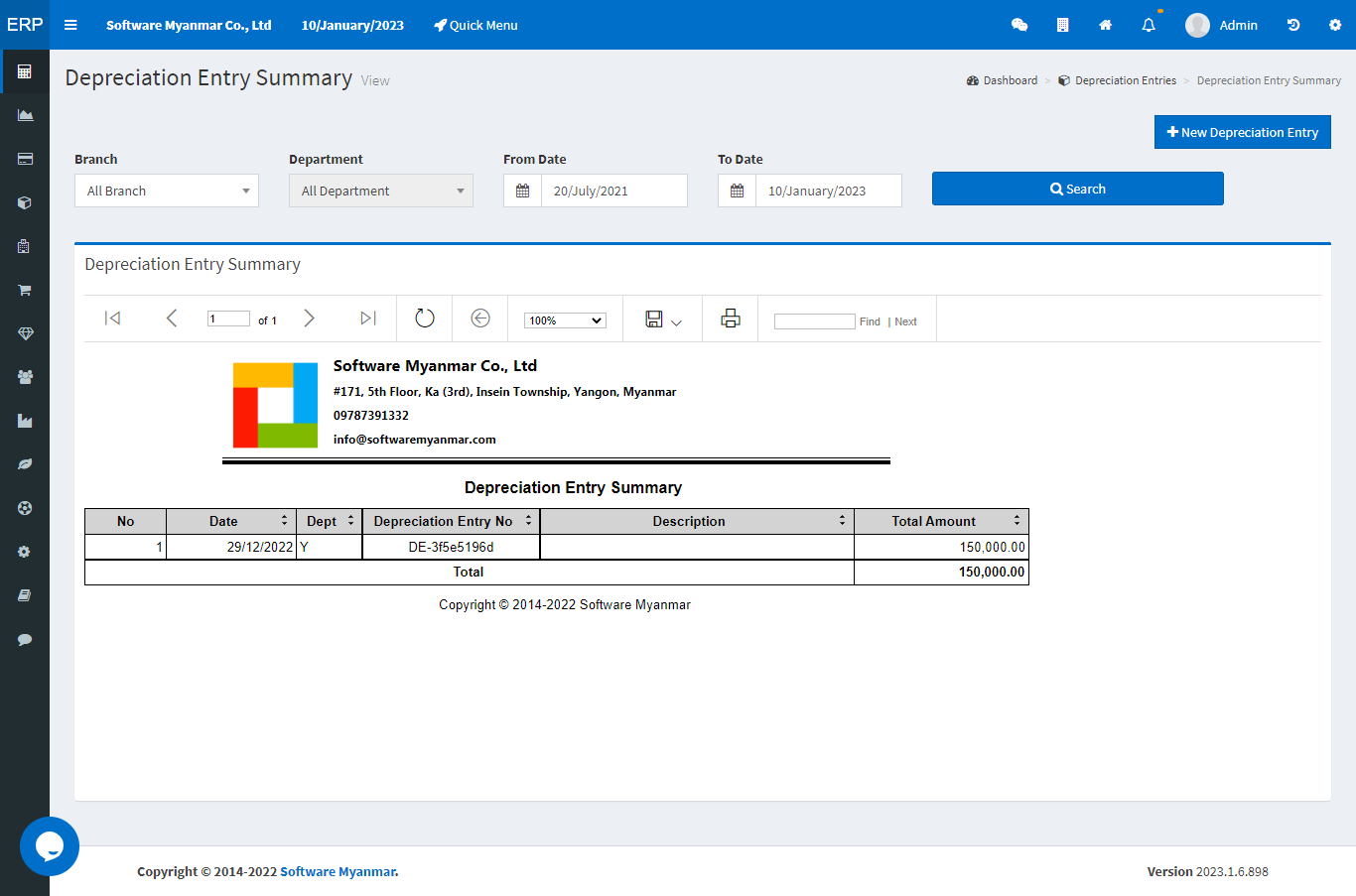The image size is (1356, 896).
Task: Click the To Date calendar icon
Action: tap(737, 191)
